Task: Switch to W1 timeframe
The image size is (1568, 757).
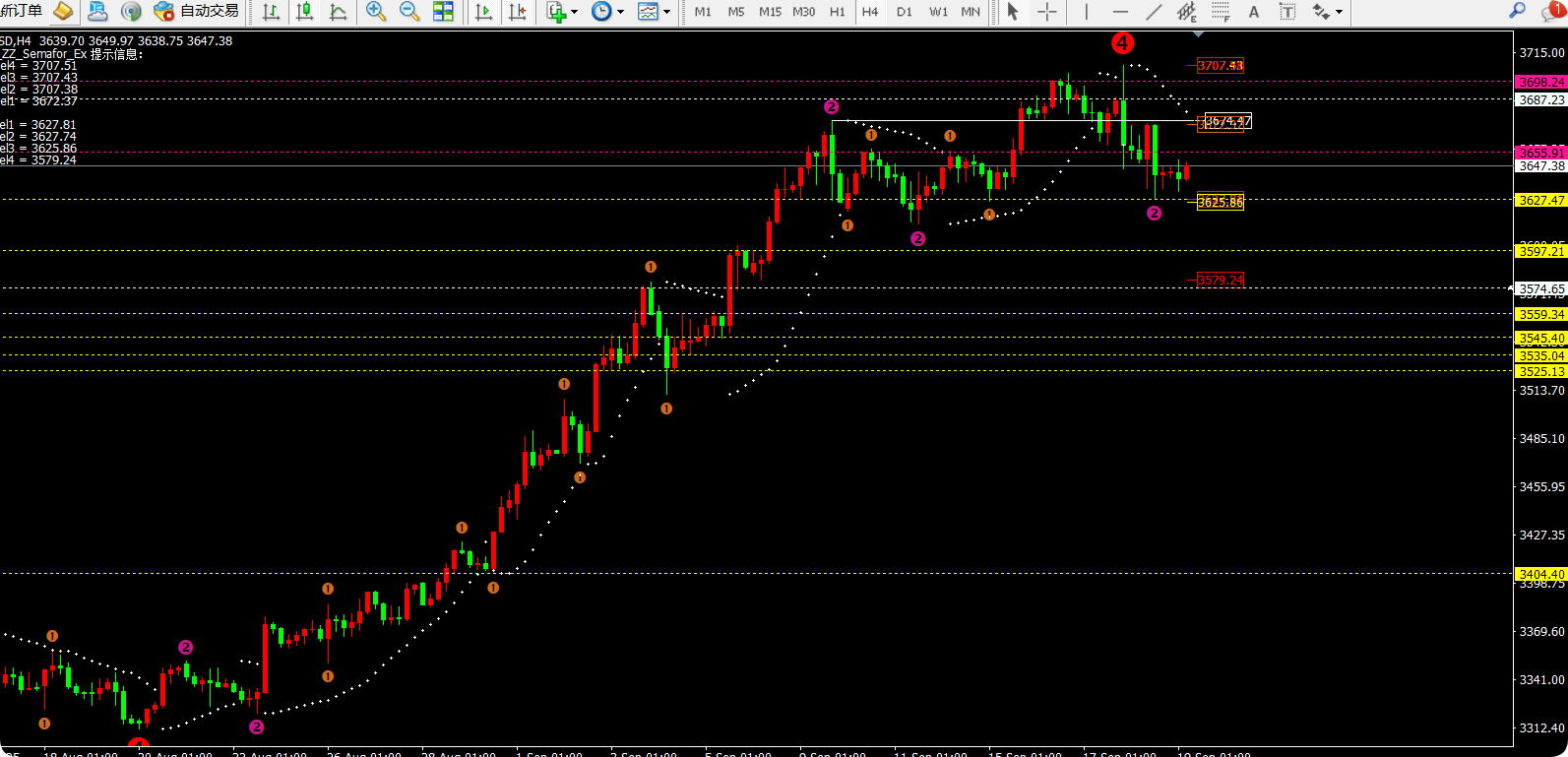Action: (x=938, y=12)
